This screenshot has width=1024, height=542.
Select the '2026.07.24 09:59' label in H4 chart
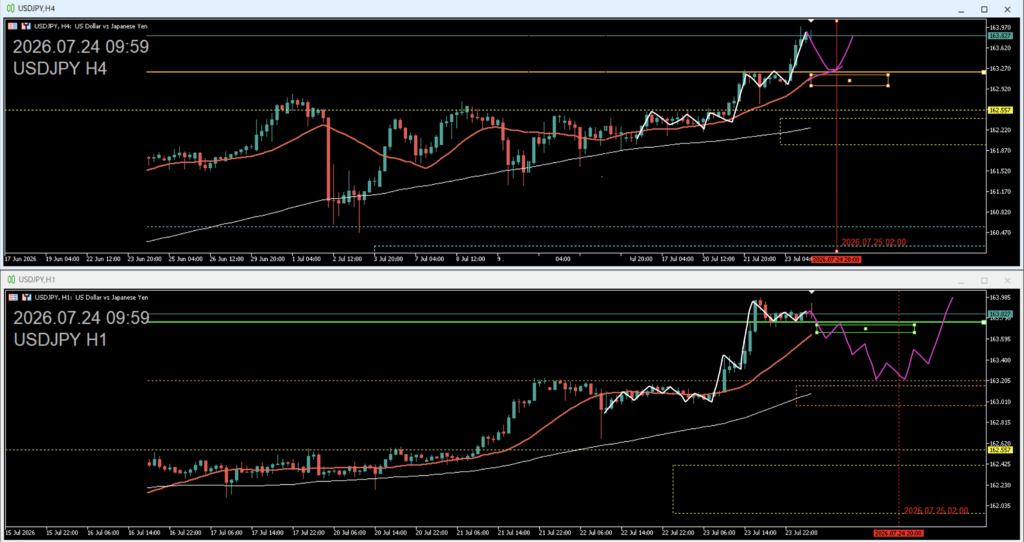coord(81,47)
